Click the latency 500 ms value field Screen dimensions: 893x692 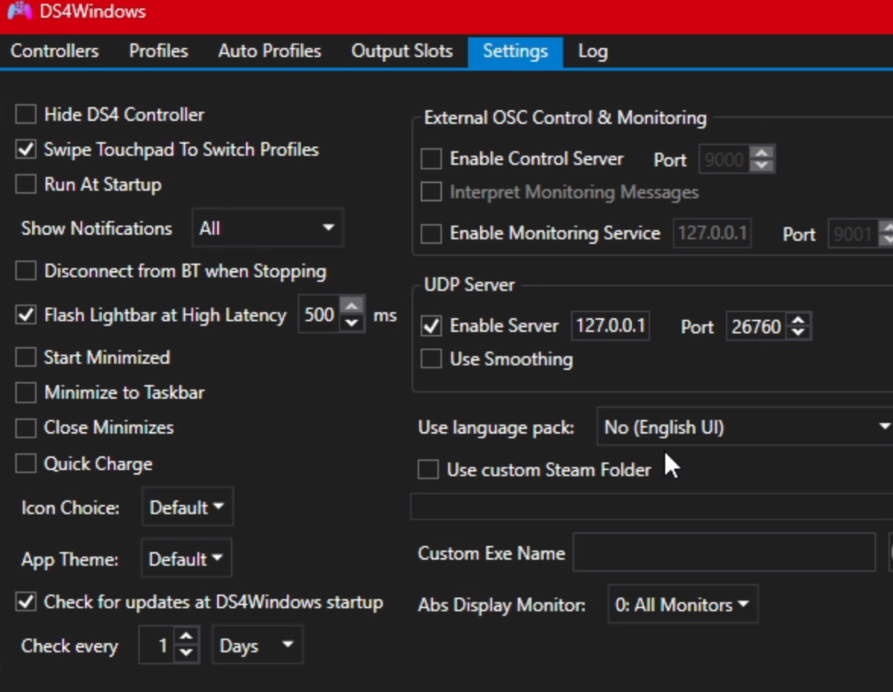coord(319,314)
